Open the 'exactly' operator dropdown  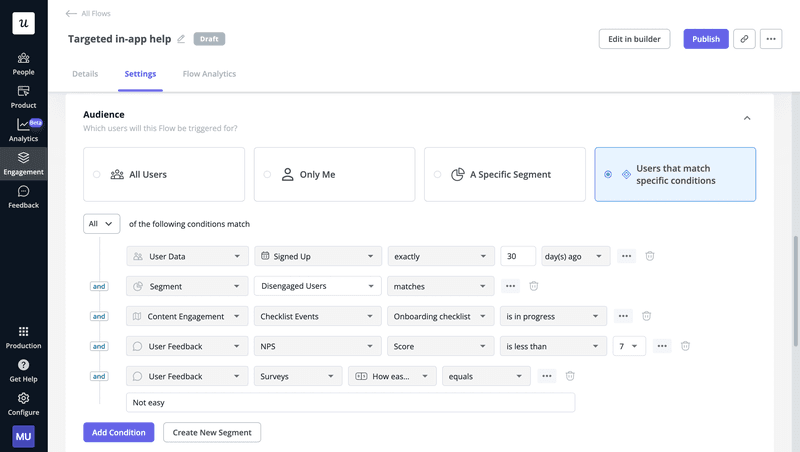441,256
